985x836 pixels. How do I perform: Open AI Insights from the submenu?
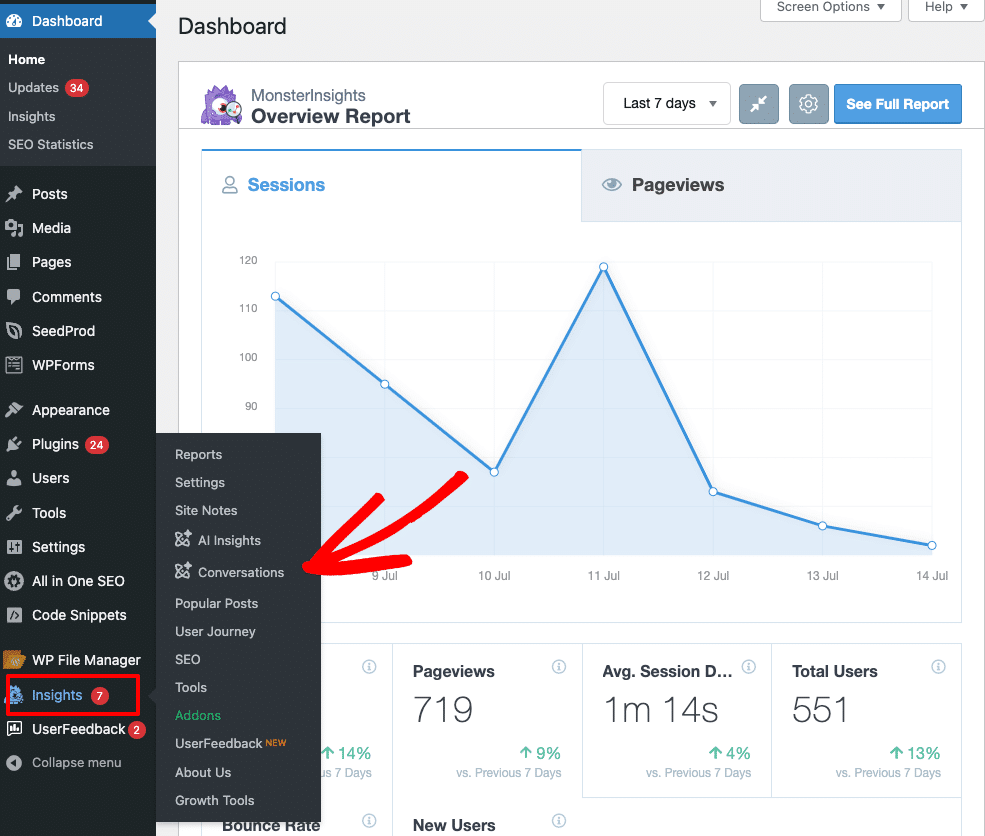click(228, 540)
